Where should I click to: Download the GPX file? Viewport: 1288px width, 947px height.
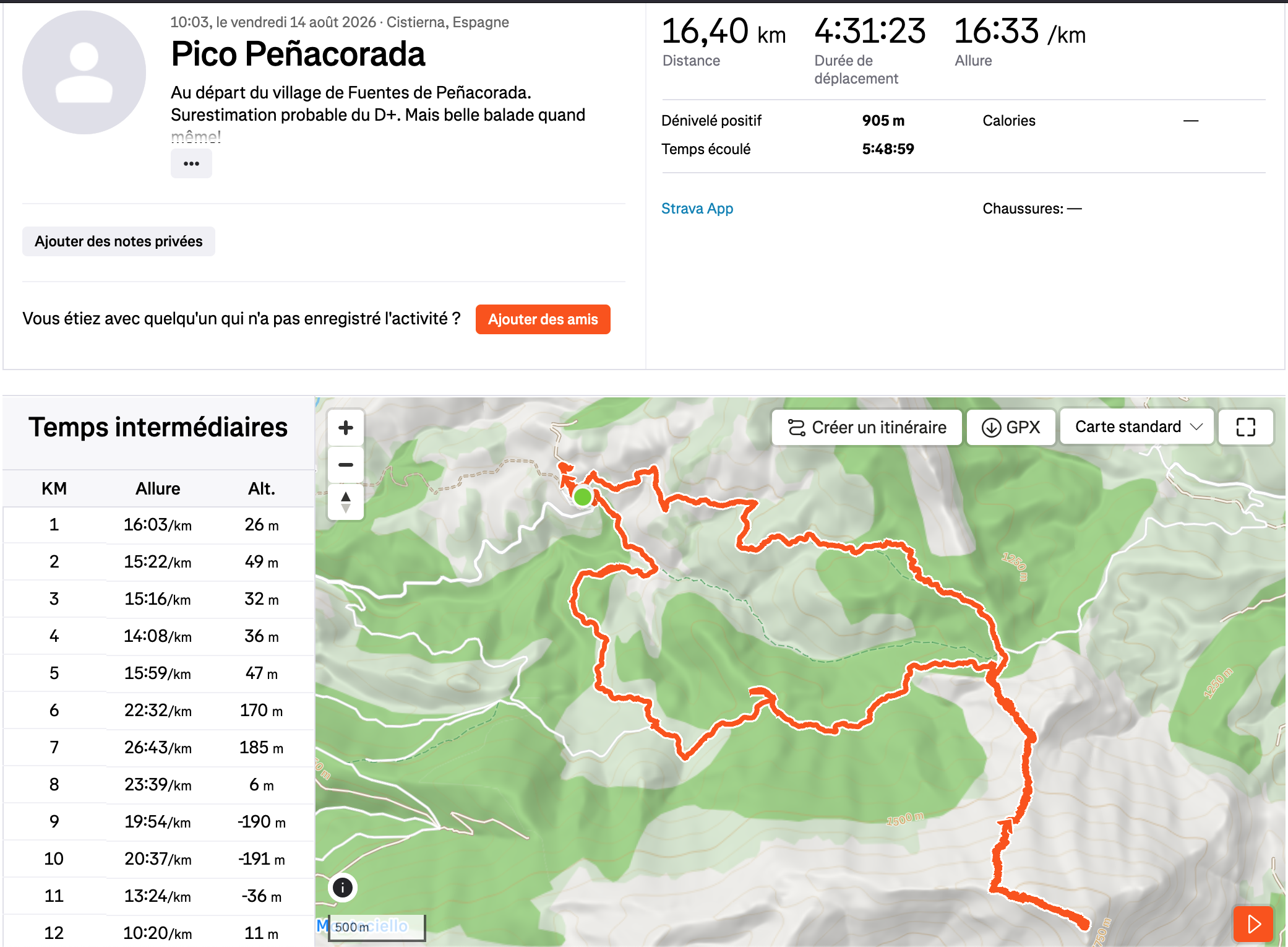point(1011,427)
